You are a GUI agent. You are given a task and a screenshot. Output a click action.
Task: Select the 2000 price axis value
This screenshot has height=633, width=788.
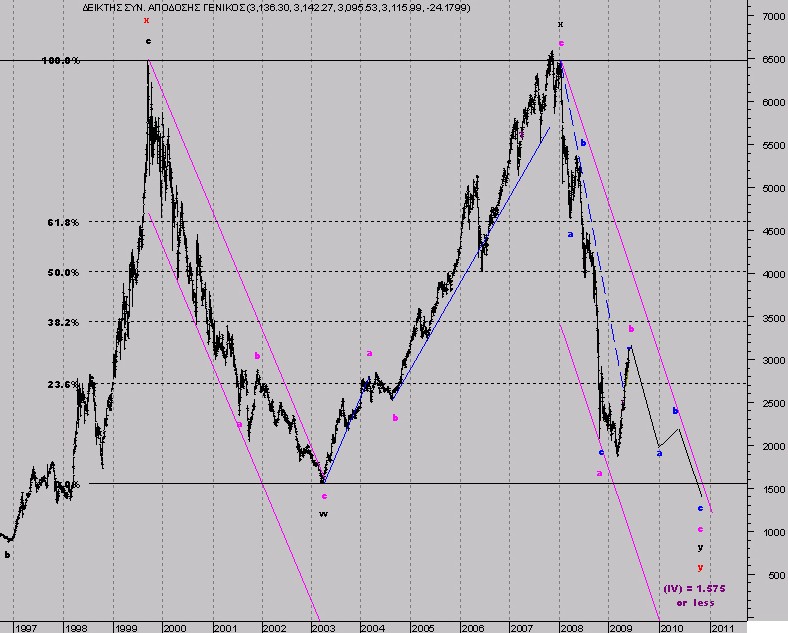point(774,446)
